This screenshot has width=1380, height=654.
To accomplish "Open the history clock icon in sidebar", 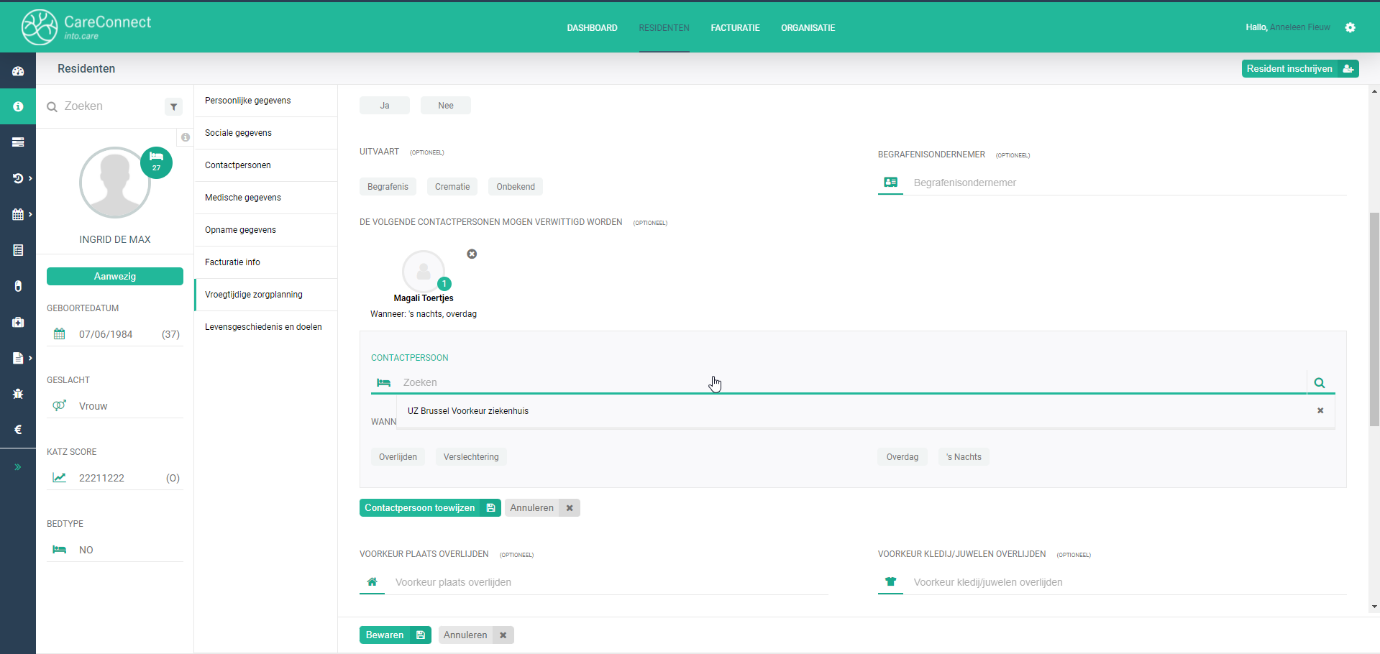I will 17,178.
